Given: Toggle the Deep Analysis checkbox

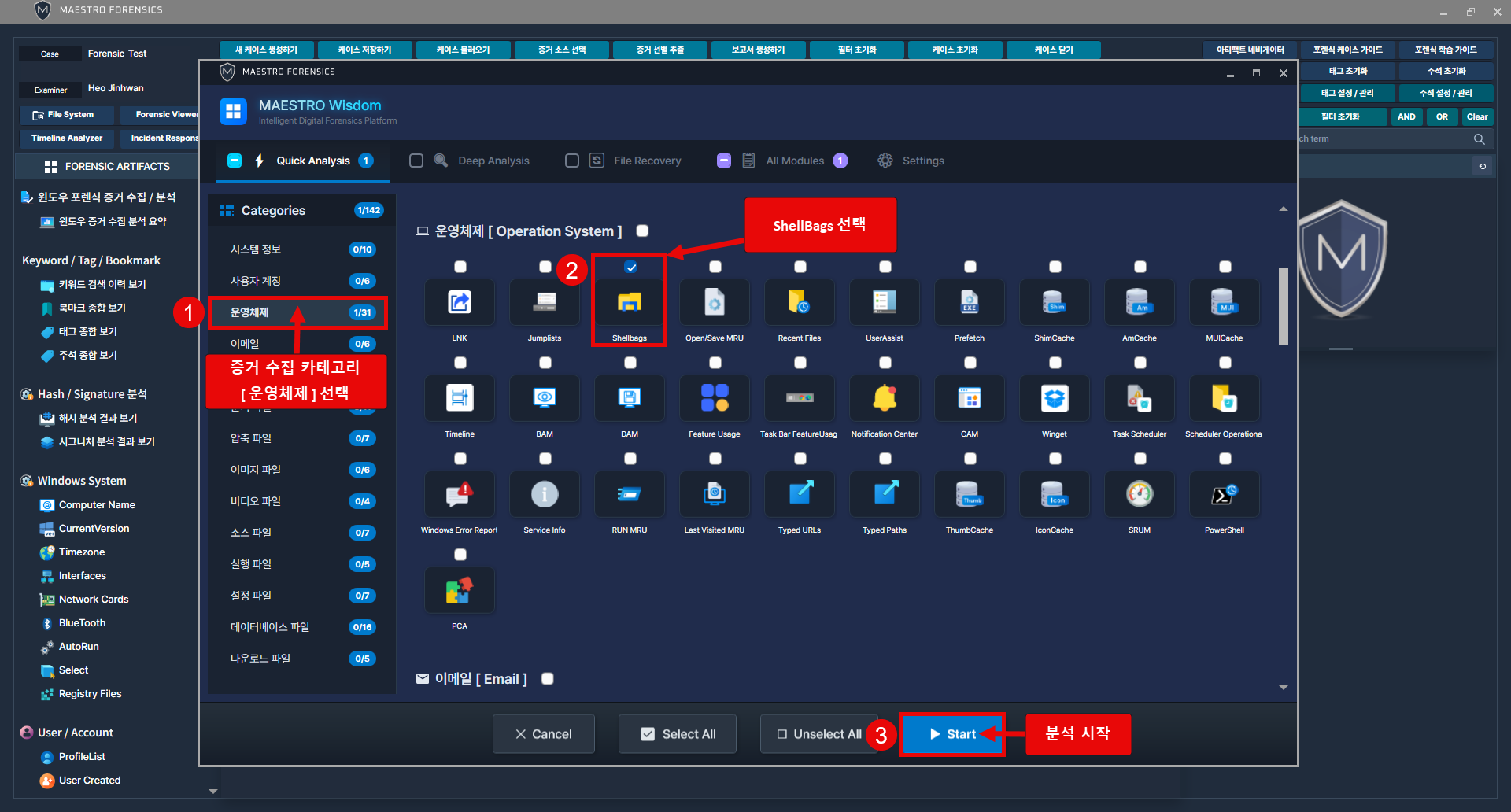Looking at the screenshot, I should point(416,161).
